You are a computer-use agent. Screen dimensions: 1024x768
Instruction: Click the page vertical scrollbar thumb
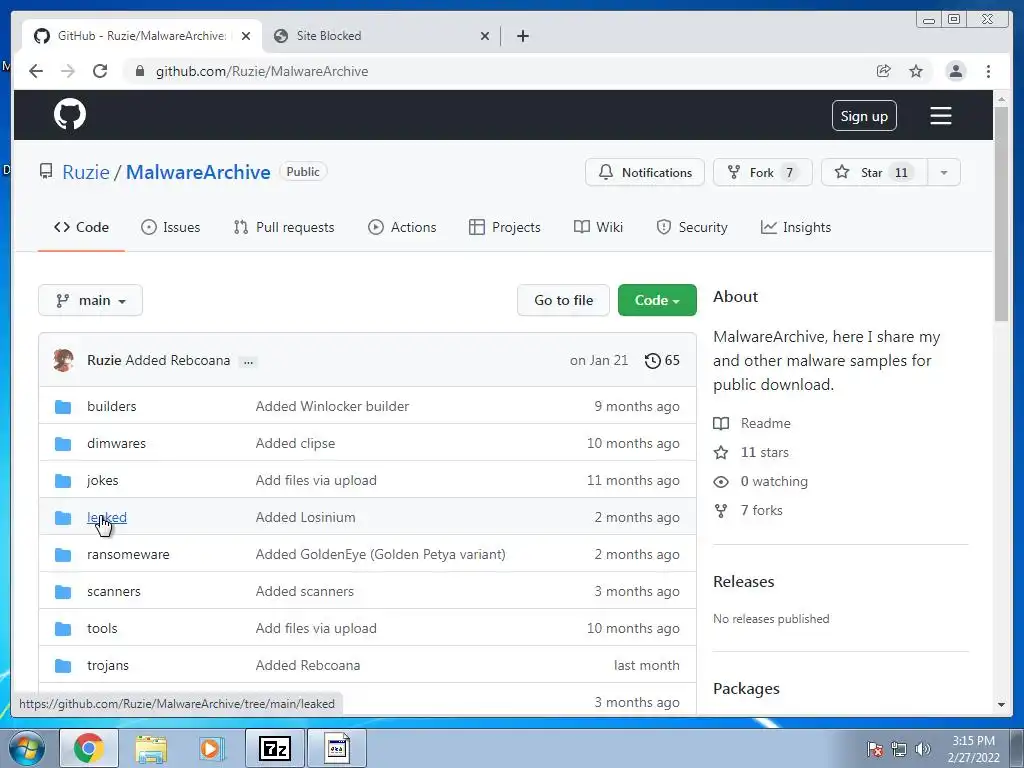pyautogui.click(x=1001, y=212)
